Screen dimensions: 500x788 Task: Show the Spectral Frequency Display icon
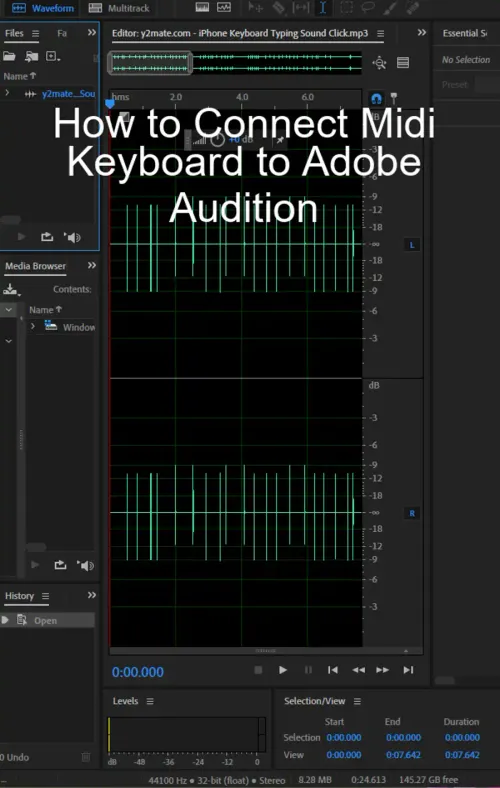202,7
